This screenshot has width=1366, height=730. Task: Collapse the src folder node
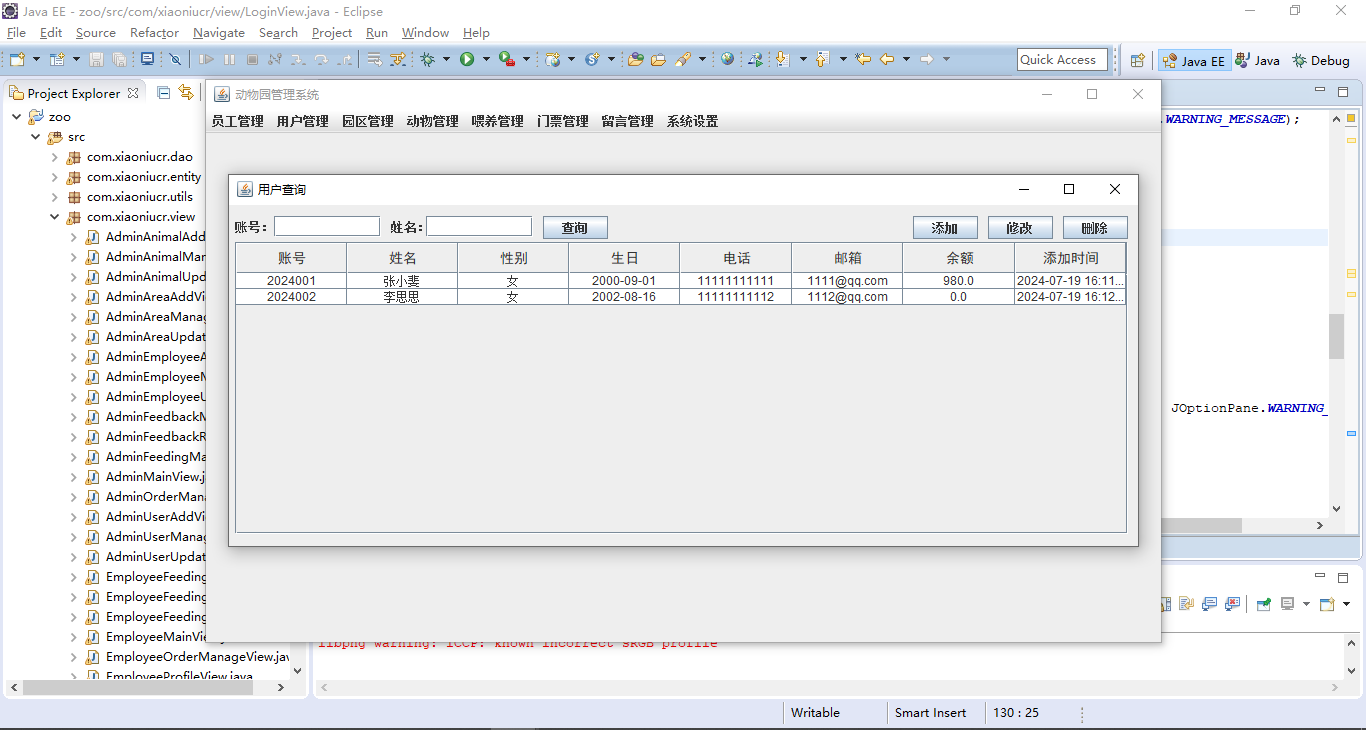35,137
